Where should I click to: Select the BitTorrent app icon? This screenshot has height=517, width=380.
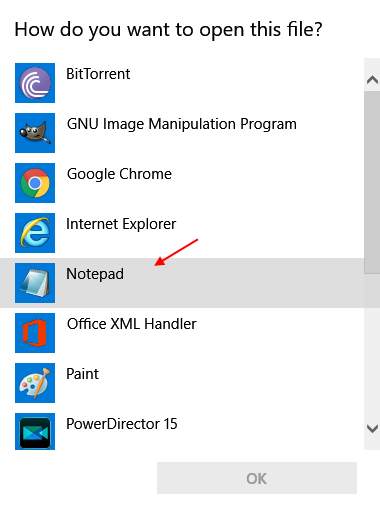(35, 83)
